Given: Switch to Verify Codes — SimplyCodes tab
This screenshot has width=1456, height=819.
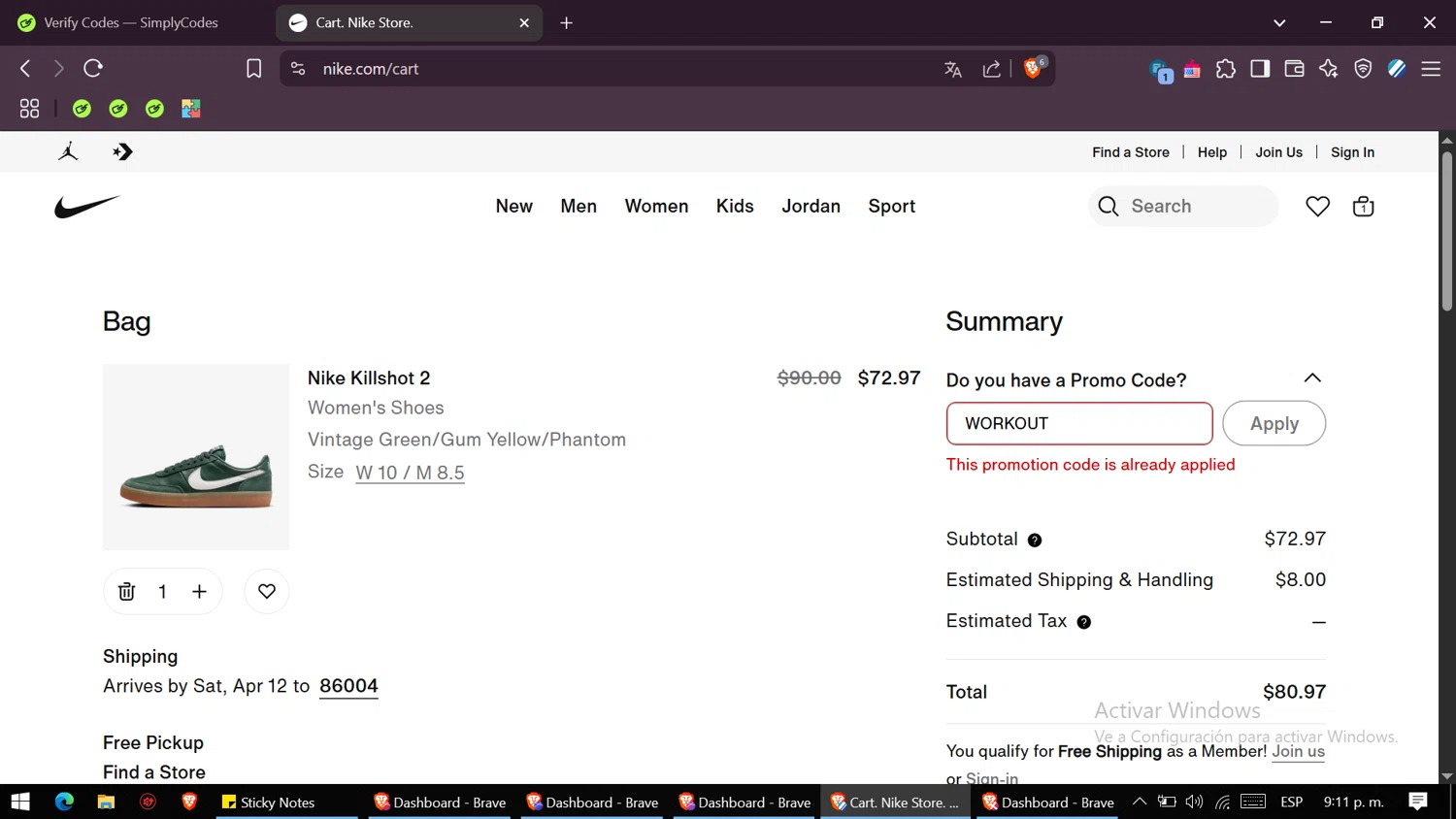Looking at the screenshot, I should [x=133, y=22].
